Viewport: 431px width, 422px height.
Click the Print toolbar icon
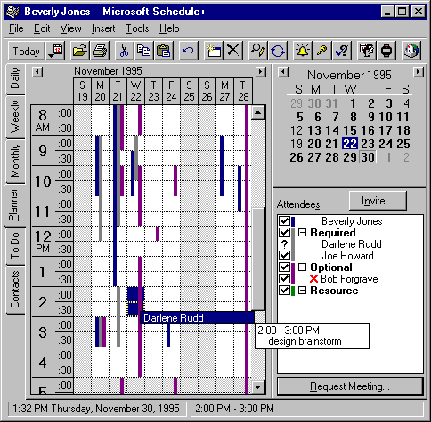tap(99, 51)
